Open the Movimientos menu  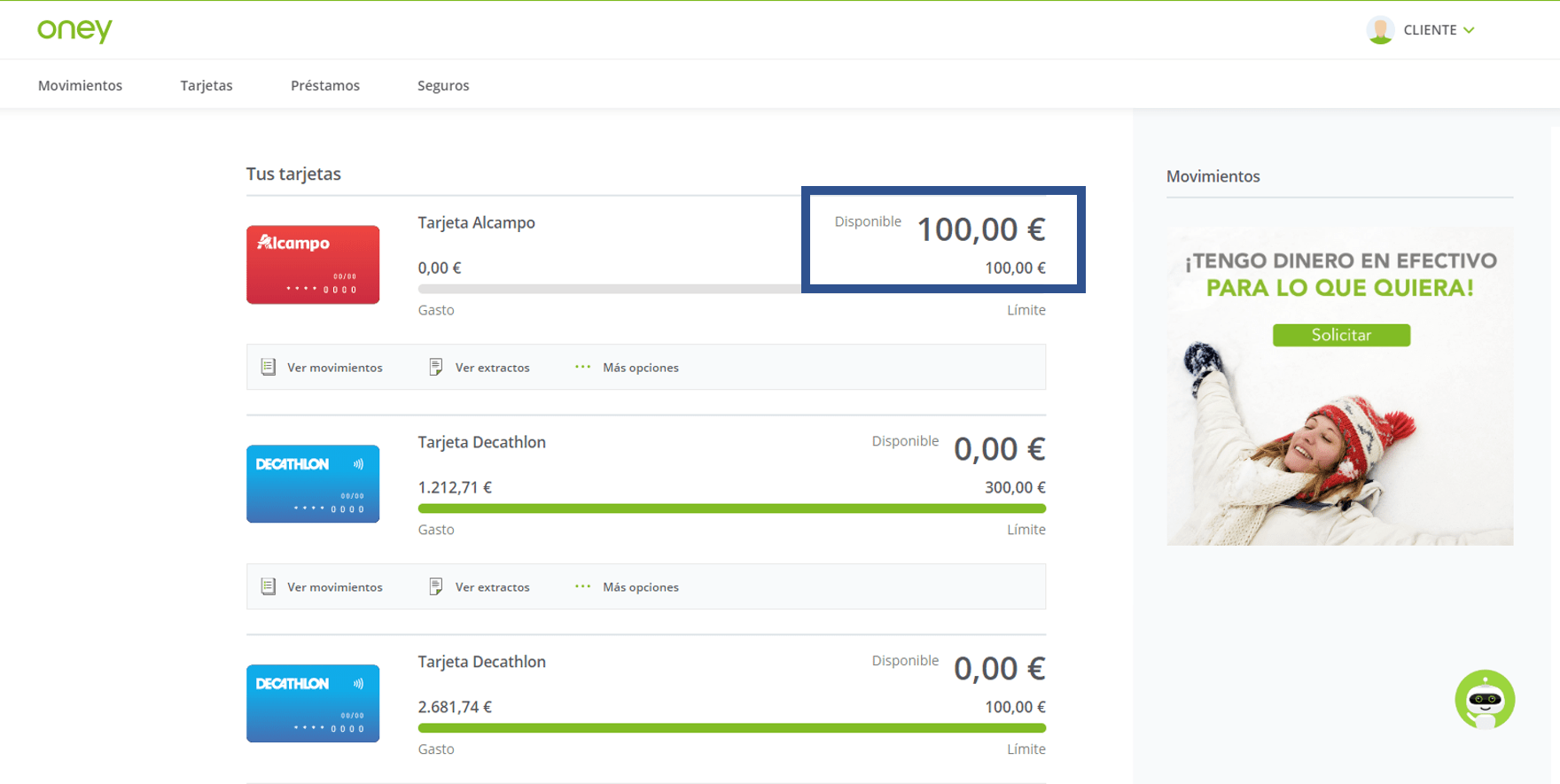pos(80,85)
